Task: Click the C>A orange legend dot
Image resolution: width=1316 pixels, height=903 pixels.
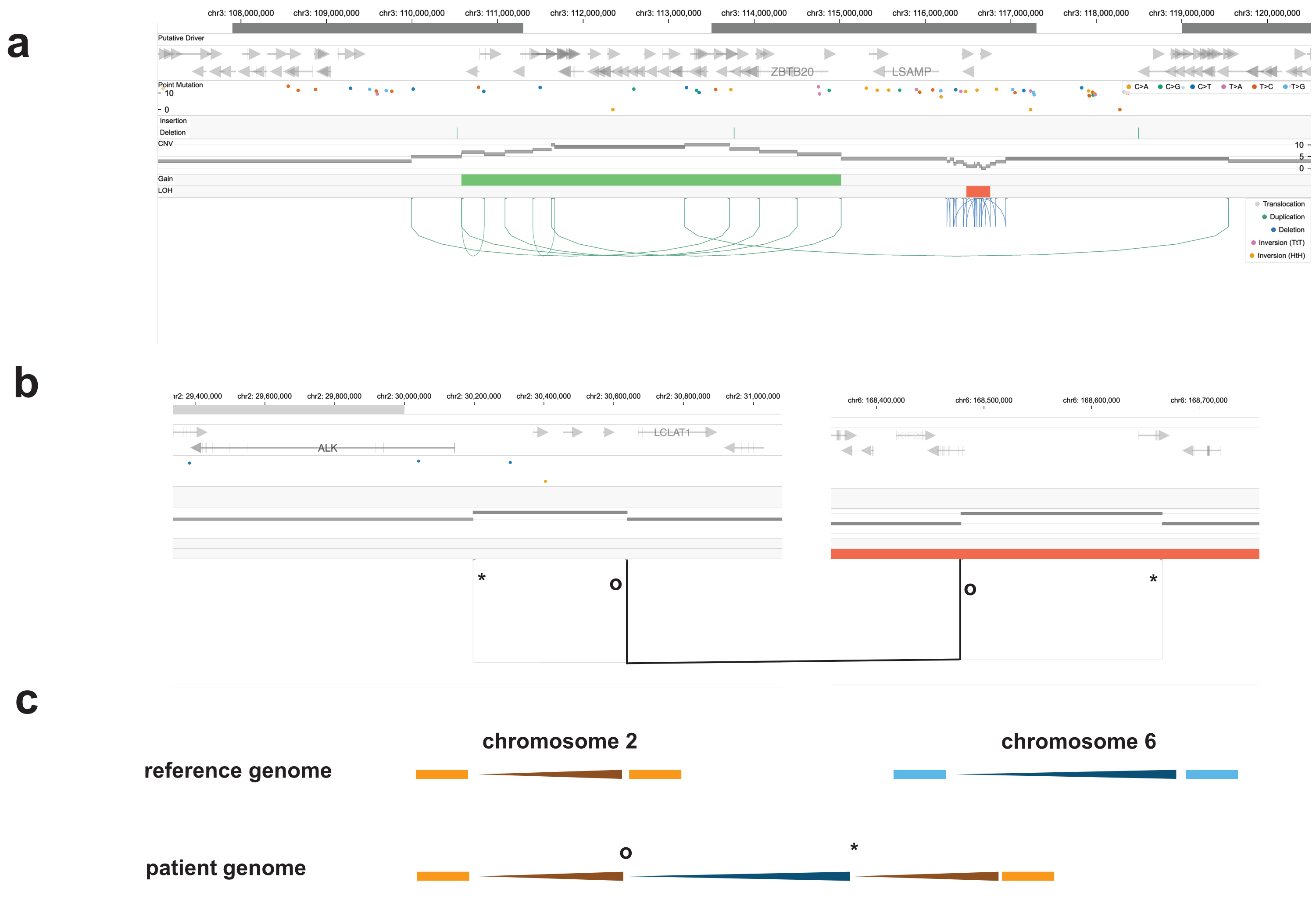Action: 1129,87
